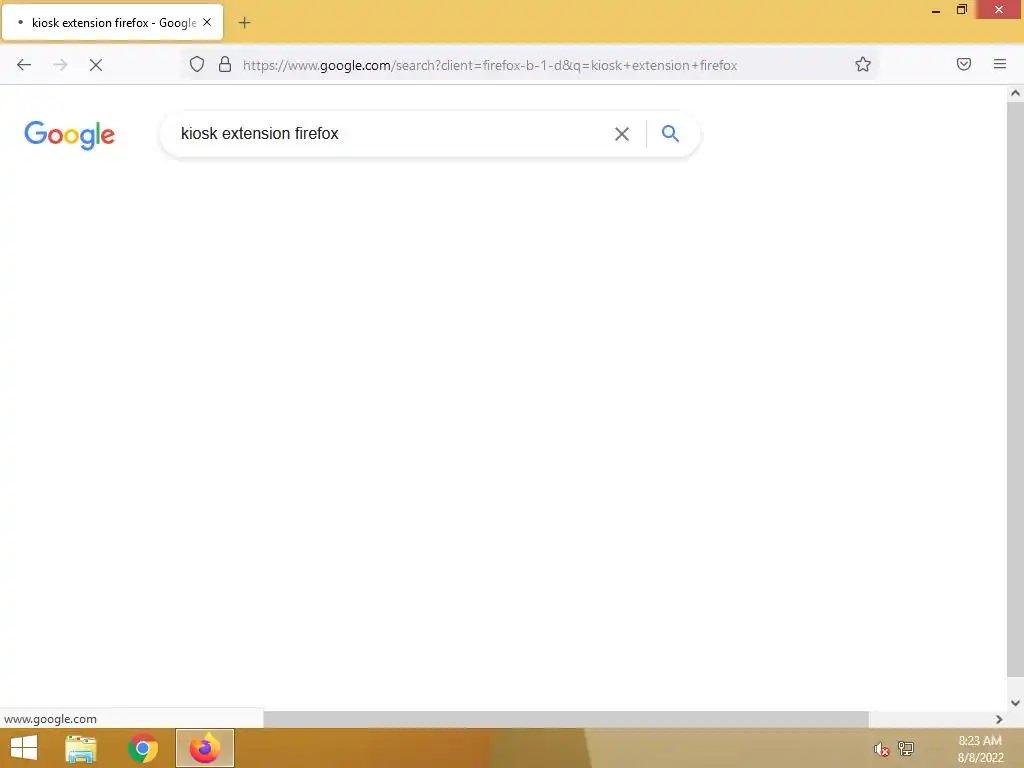Clear the Google search query
Screen dimensions: 1024x768
pos(622,134)
